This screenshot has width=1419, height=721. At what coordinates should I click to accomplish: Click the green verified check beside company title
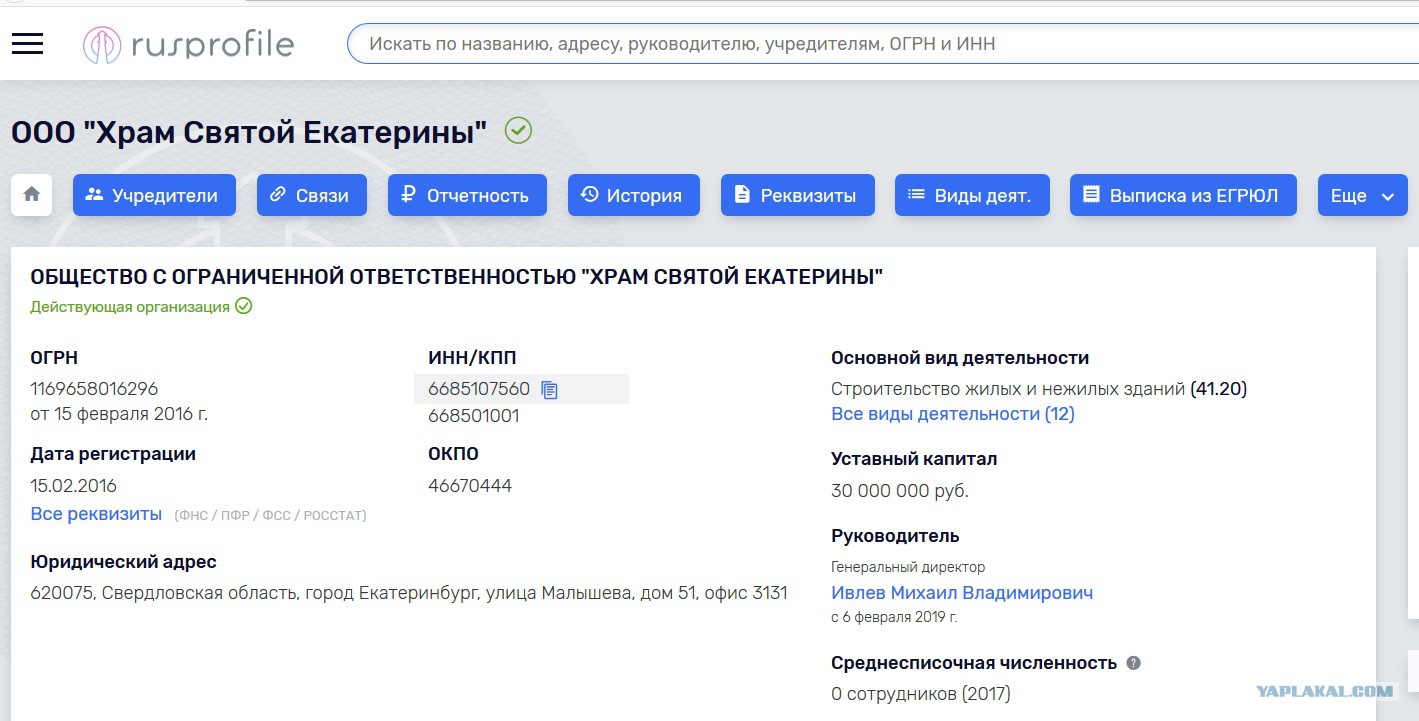(518, 130)
